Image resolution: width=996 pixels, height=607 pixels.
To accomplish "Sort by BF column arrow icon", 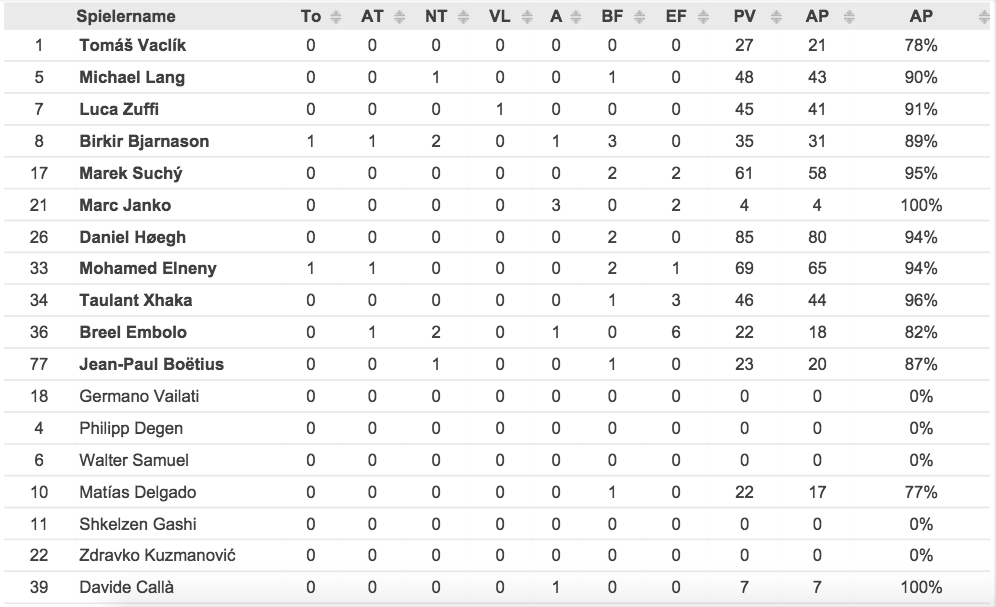I will pyautogui.click(x=640, y=17).
